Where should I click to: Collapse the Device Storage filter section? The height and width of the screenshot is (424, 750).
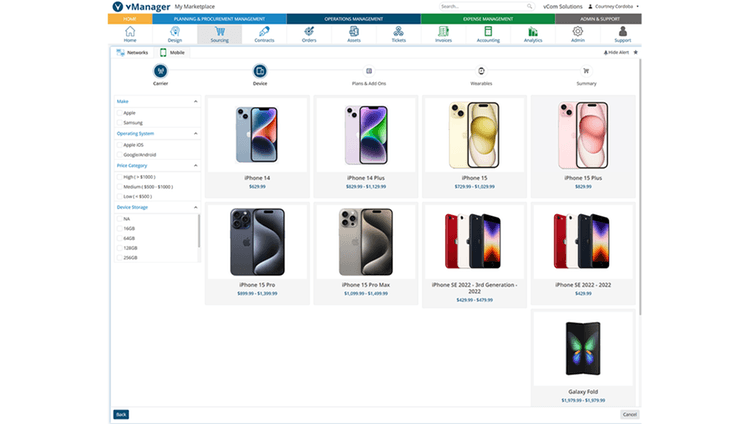pyautogui.click(x=195, y=207)
